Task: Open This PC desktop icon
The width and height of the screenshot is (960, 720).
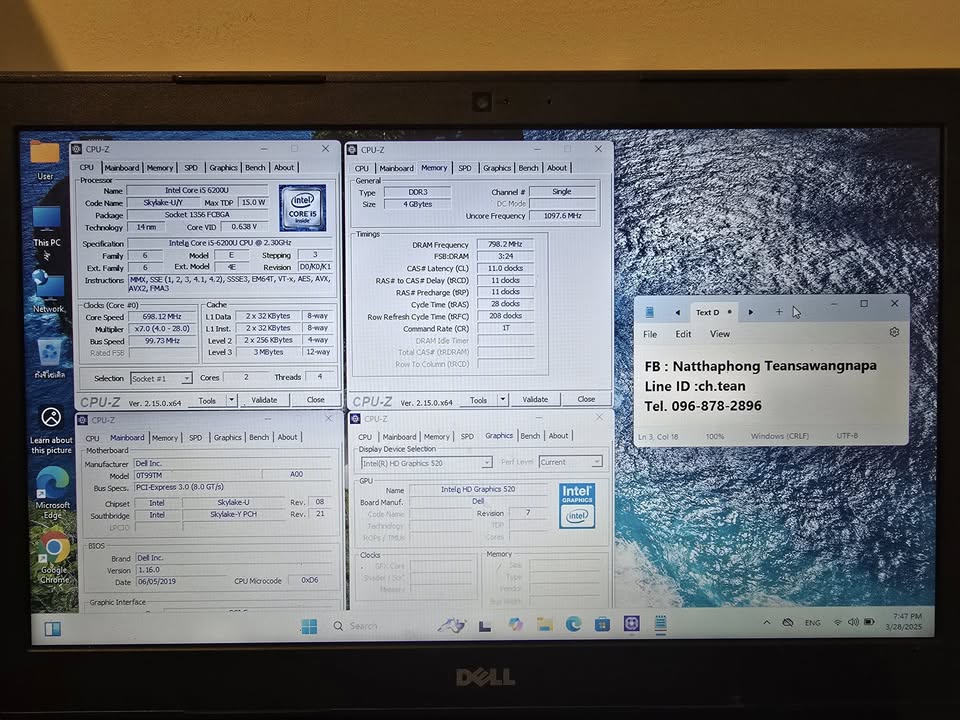Action: pyautogui.click(x=47, y=227)
